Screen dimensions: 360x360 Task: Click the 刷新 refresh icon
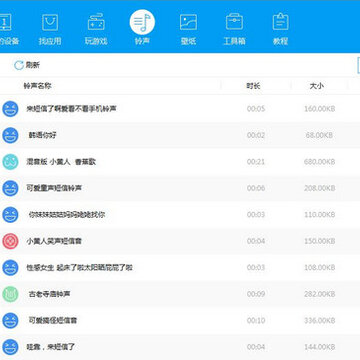point(19,65)
